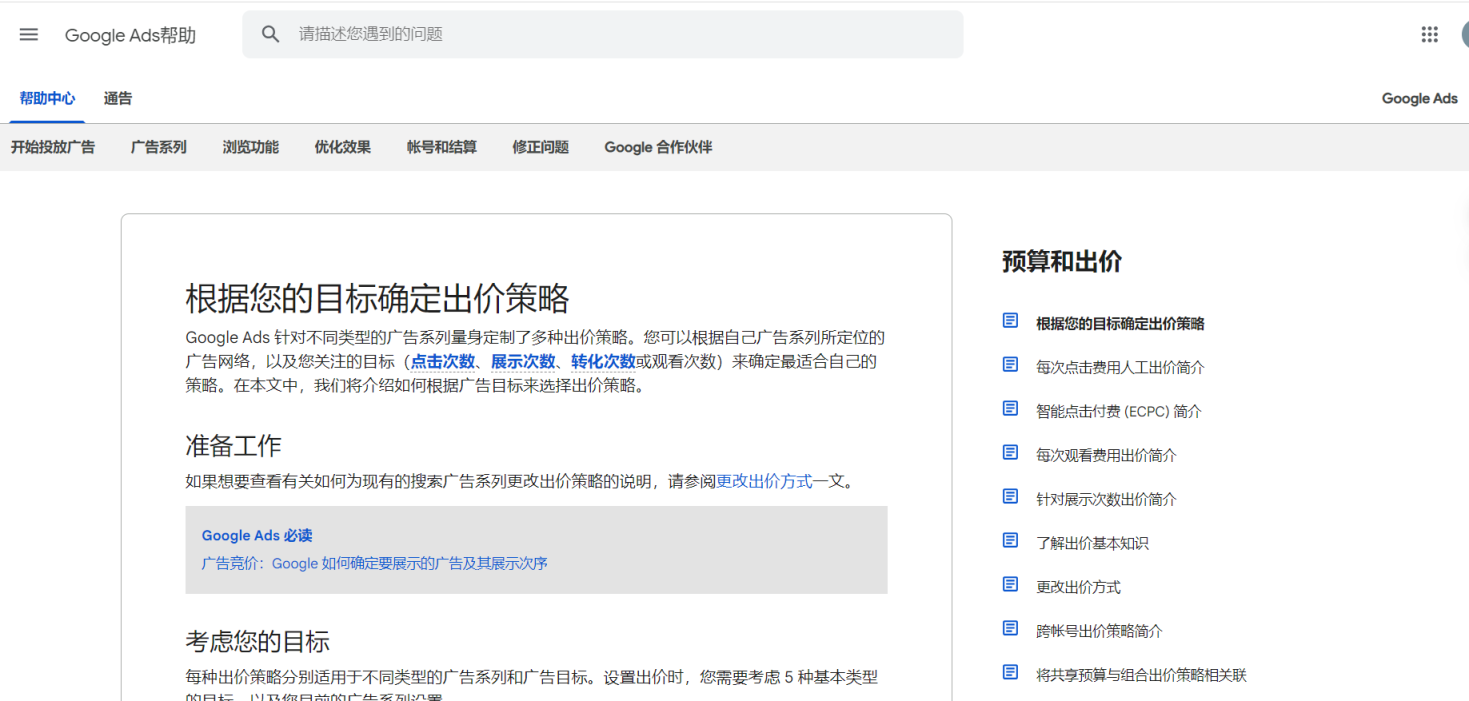Open the 广告系列 navigation category

coord(158,146)
